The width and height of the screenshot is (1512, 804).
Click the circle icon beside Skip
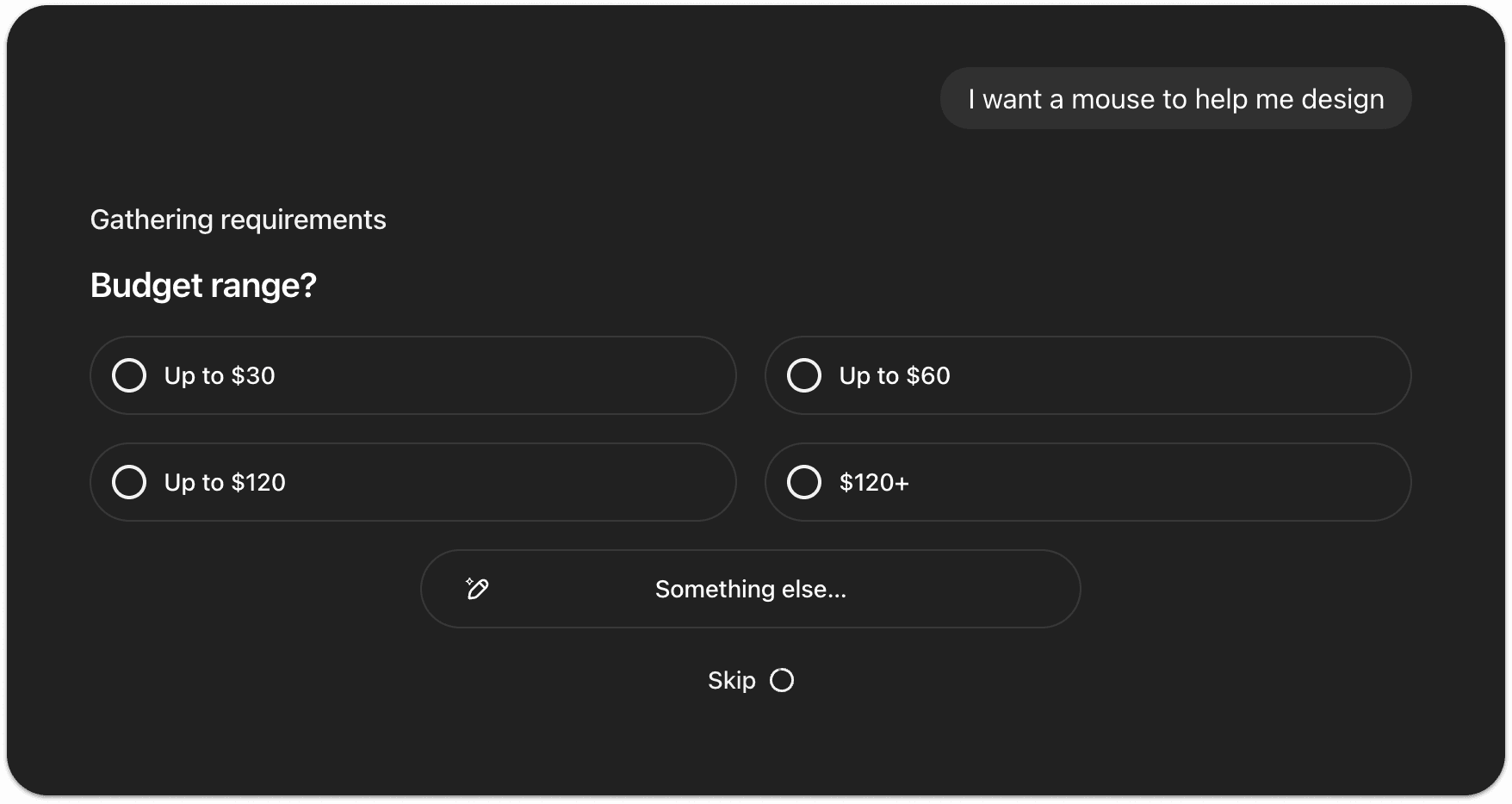782,680
